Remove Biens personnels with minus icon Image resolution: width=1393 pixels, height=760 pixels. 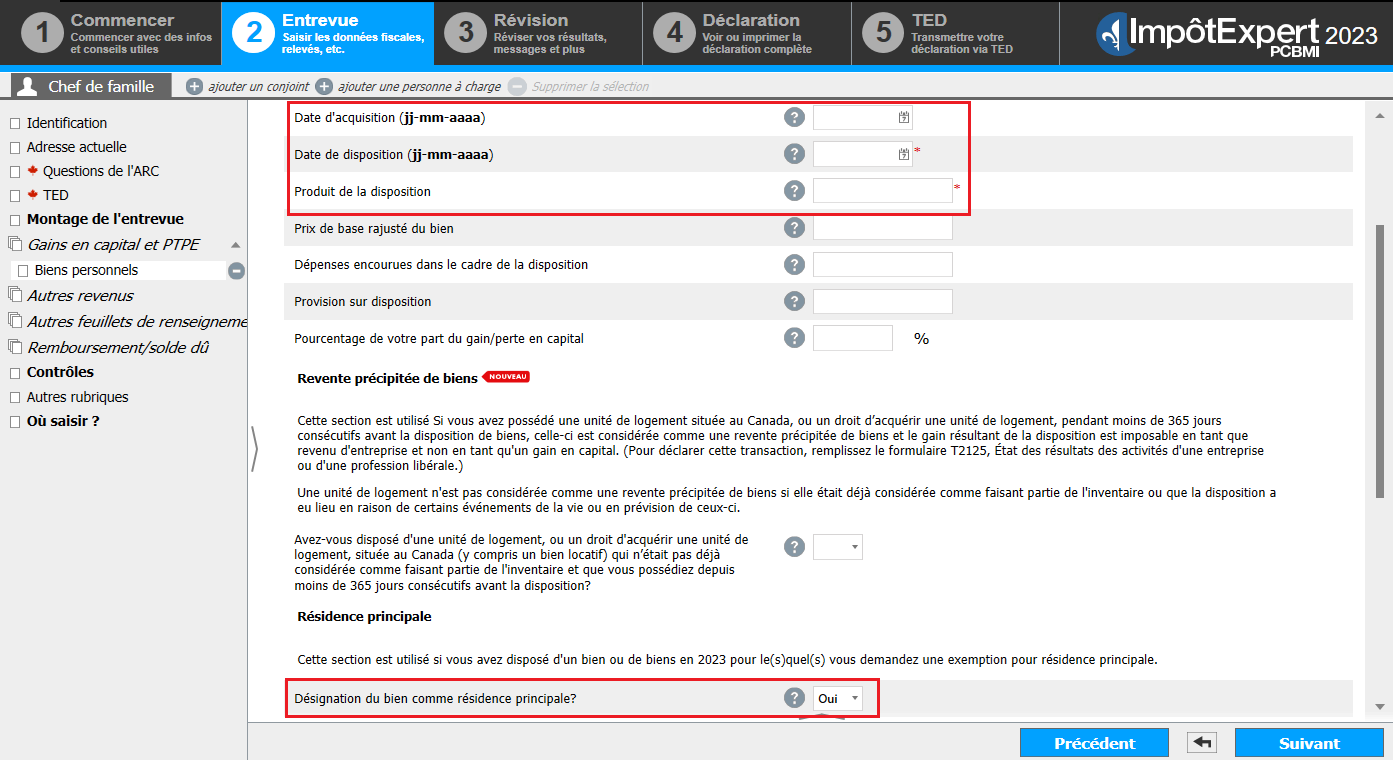coord(237,270)
